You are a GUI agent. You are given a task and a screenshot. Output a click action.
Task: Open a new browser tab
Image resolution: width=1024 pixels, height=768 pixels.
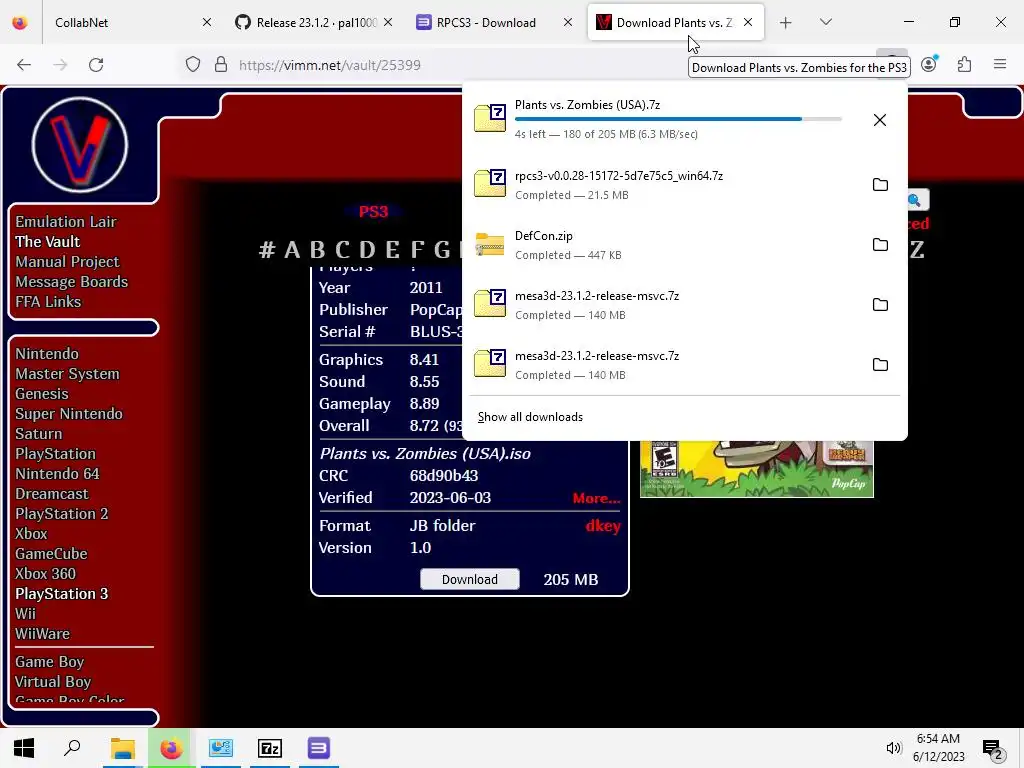pos(786,23)
